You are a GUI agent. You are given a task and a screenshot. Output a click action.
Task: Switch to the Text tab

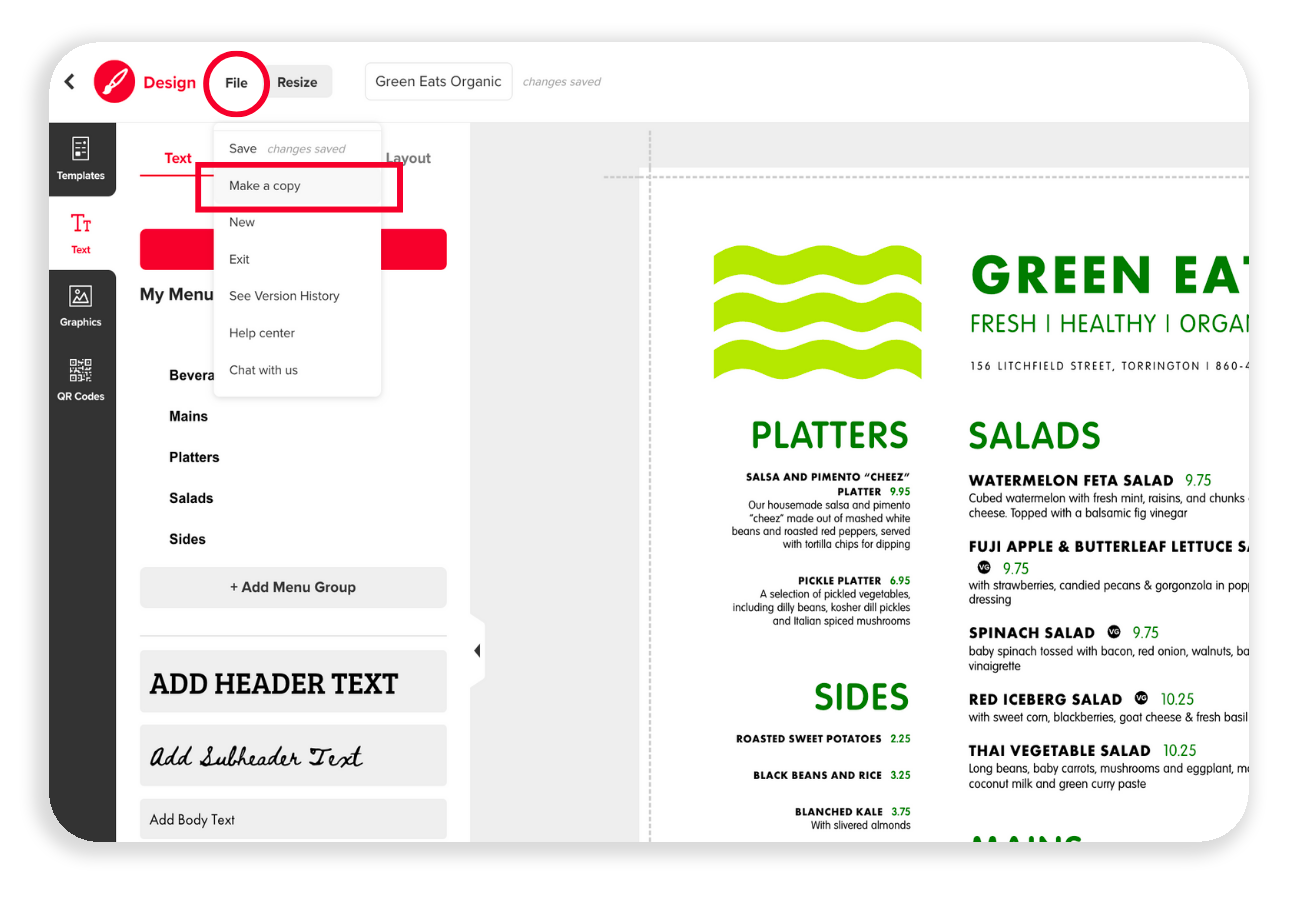click(178, 158)
